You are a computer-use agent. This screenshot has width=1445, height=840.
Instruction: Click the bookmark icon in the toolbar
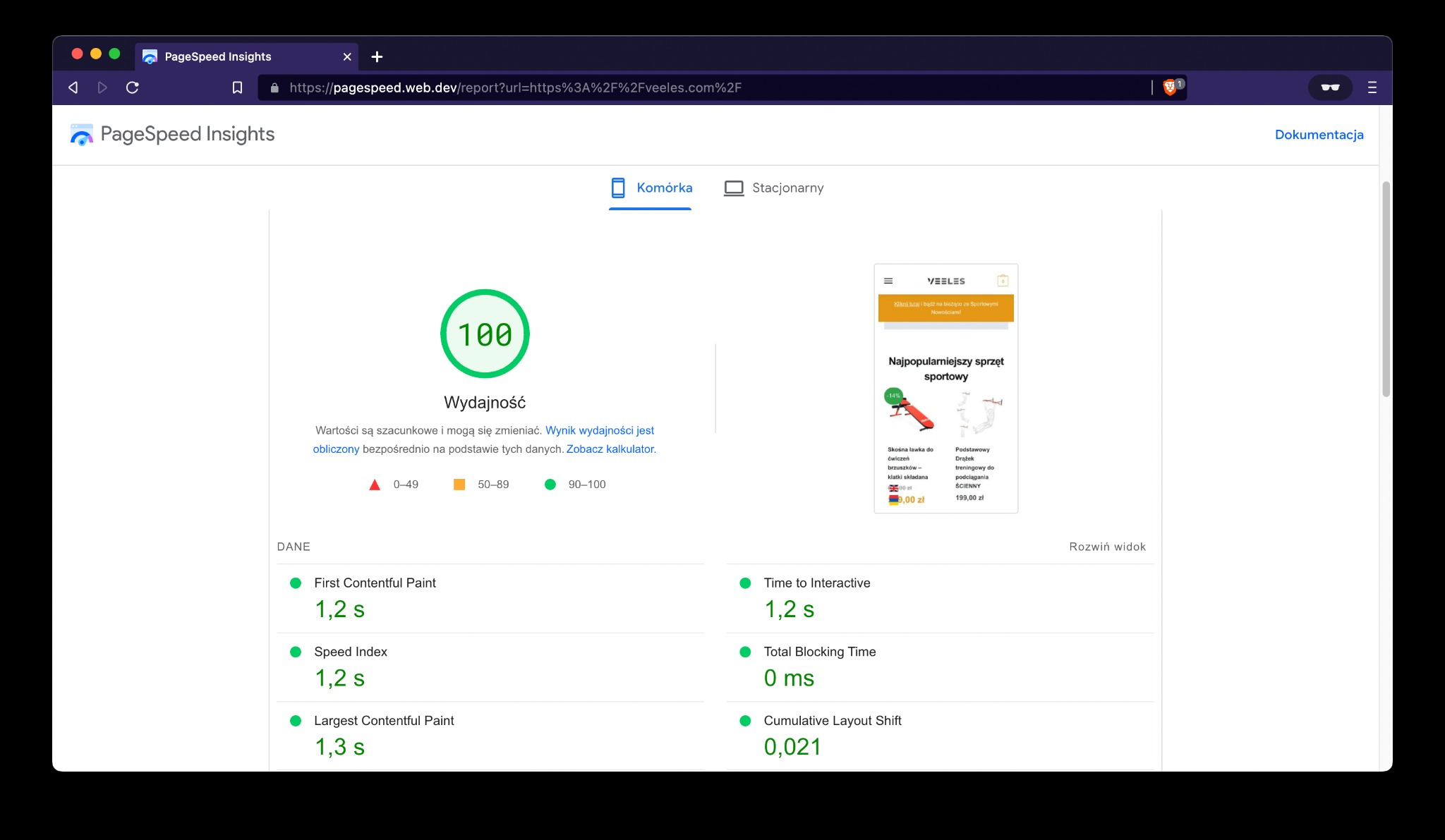click(x=237, y=87)
